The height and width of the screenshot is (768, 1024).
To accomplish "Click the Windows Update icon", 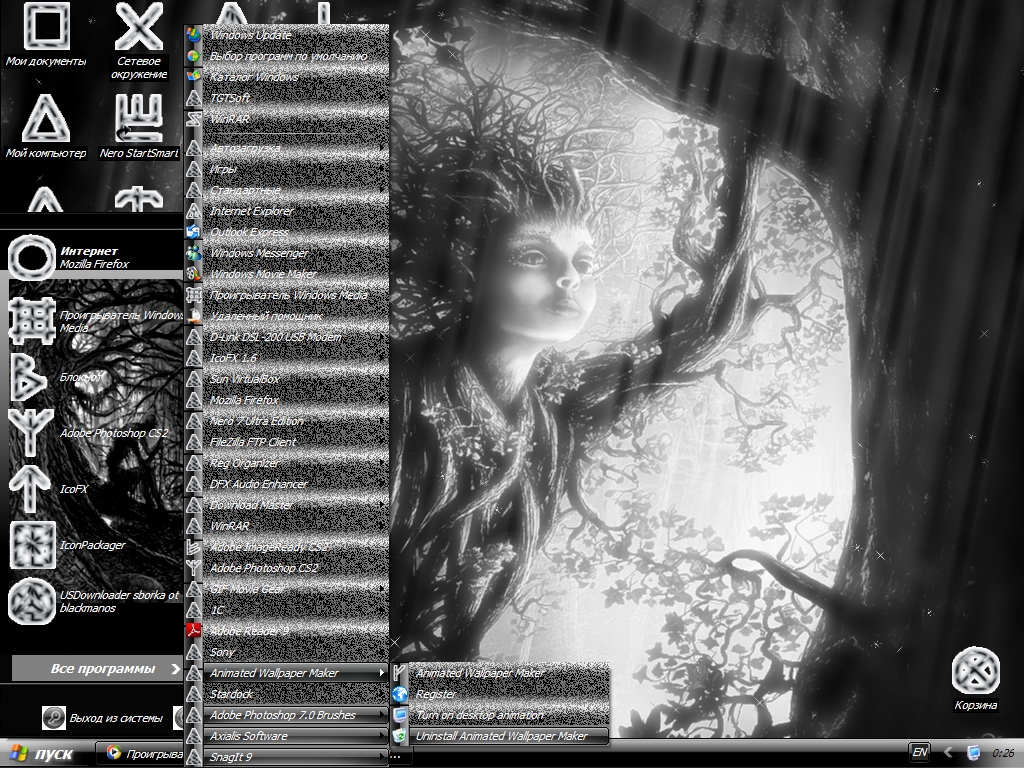I will pos(193,35).
